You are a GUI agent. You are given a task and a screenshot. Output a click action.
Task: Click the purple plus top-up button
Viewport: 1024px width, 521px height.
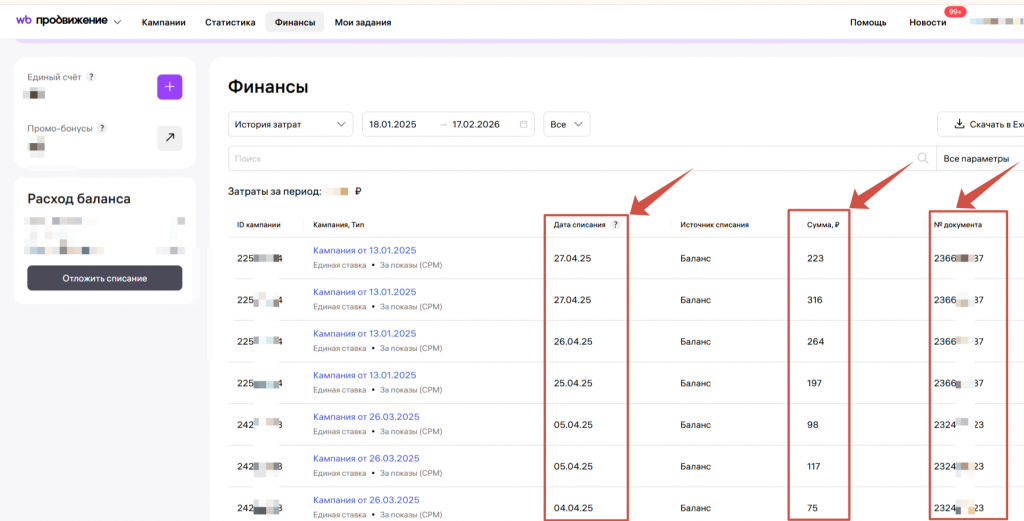tap(170, 87)
